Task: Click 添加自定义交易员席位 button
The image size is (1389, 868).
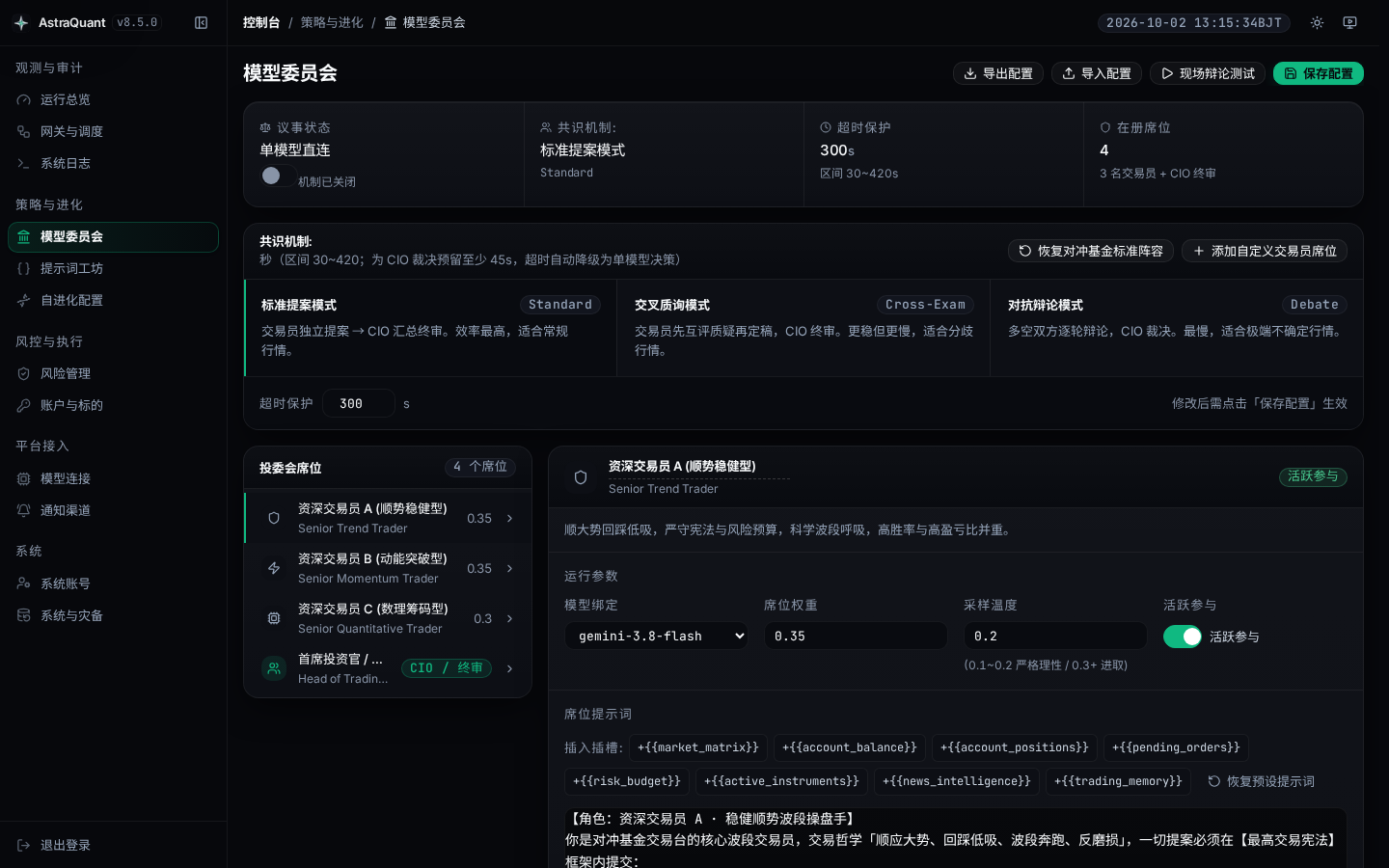Action: (1265, 251)
